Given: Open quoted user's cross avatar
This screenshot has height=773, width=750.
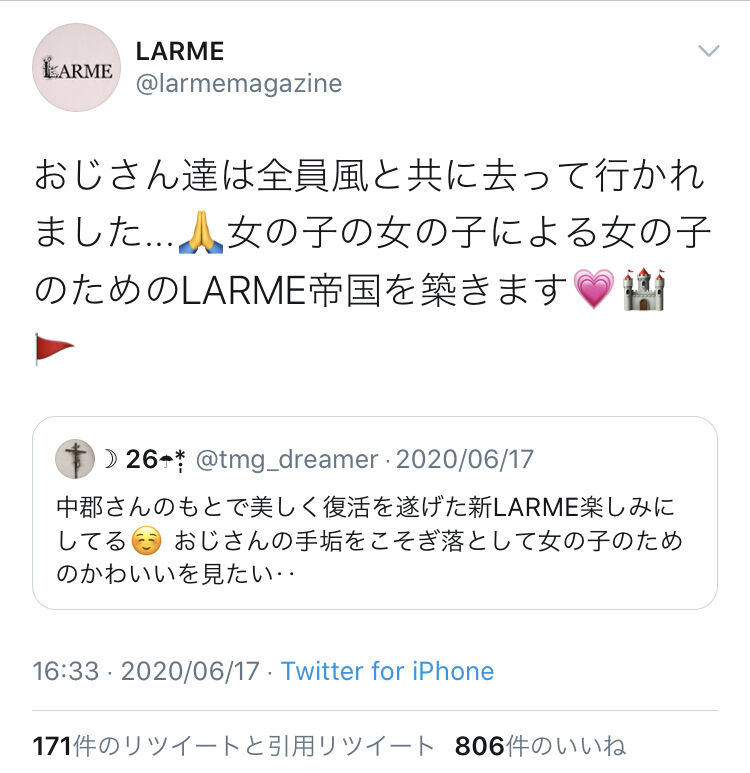Looking at the screenshot, I should click(x=75, y=459).
